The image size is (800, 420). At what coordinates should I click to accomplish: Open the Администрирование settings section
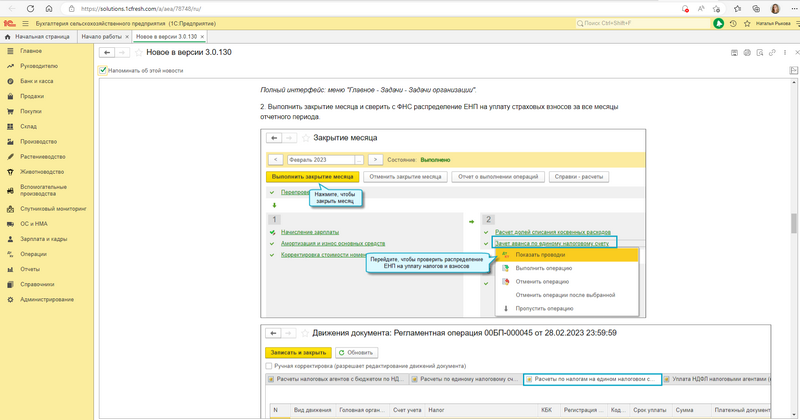46,299
